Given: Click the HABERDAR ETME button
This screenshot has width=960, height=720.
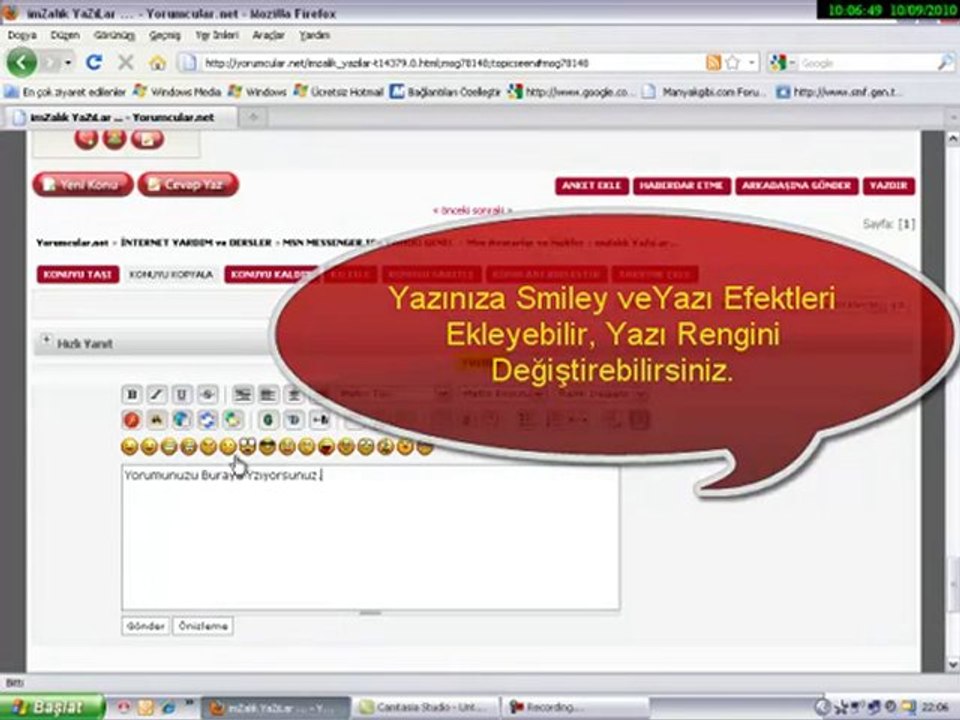Looking at the screenshot, I should [682, 186].
